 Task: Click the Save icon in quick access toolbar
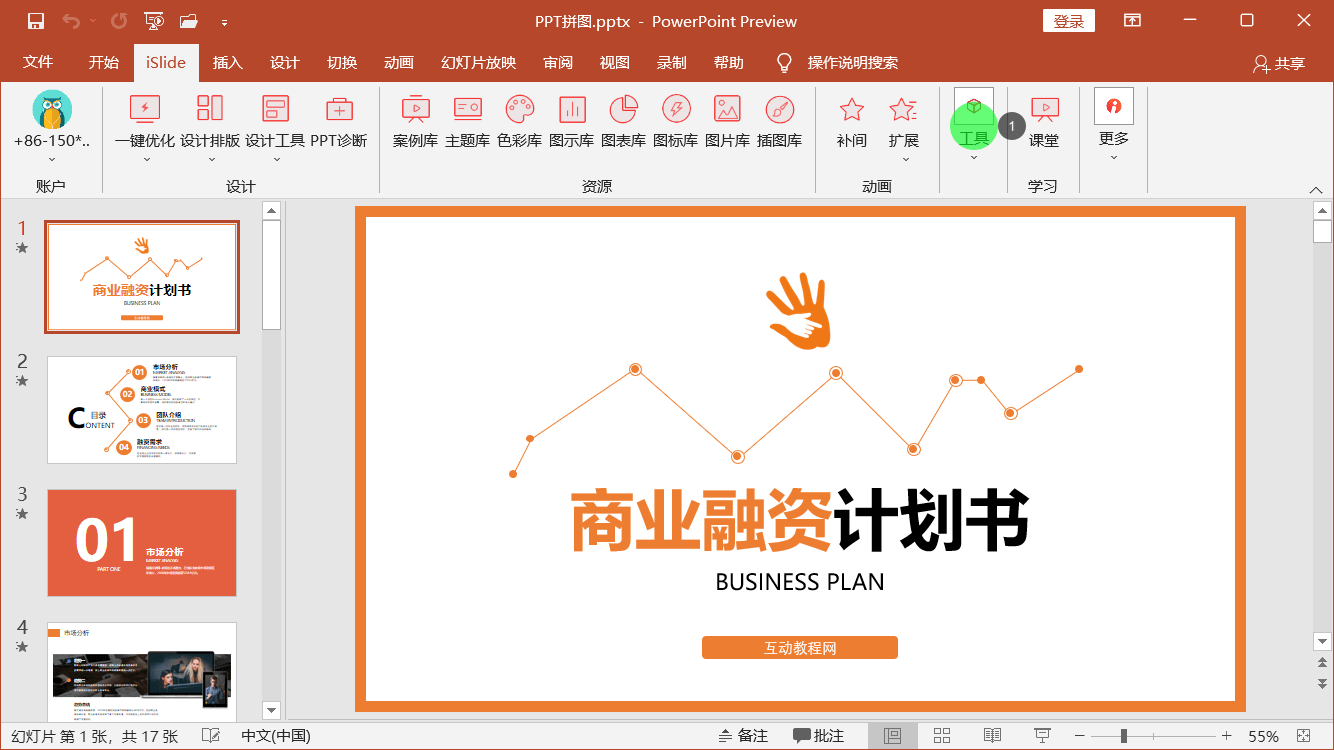click(36, 21)
